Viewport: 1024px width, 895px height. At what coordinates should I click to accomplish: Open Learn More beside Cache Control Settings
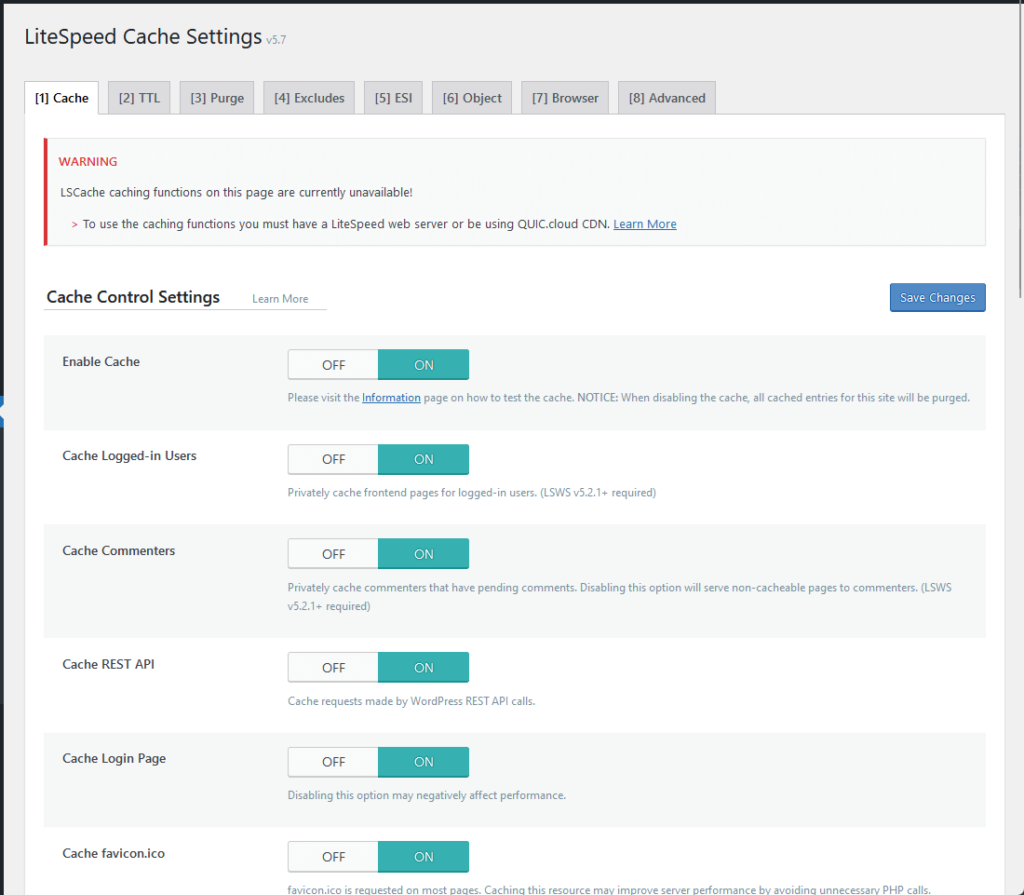coord(280,299)
